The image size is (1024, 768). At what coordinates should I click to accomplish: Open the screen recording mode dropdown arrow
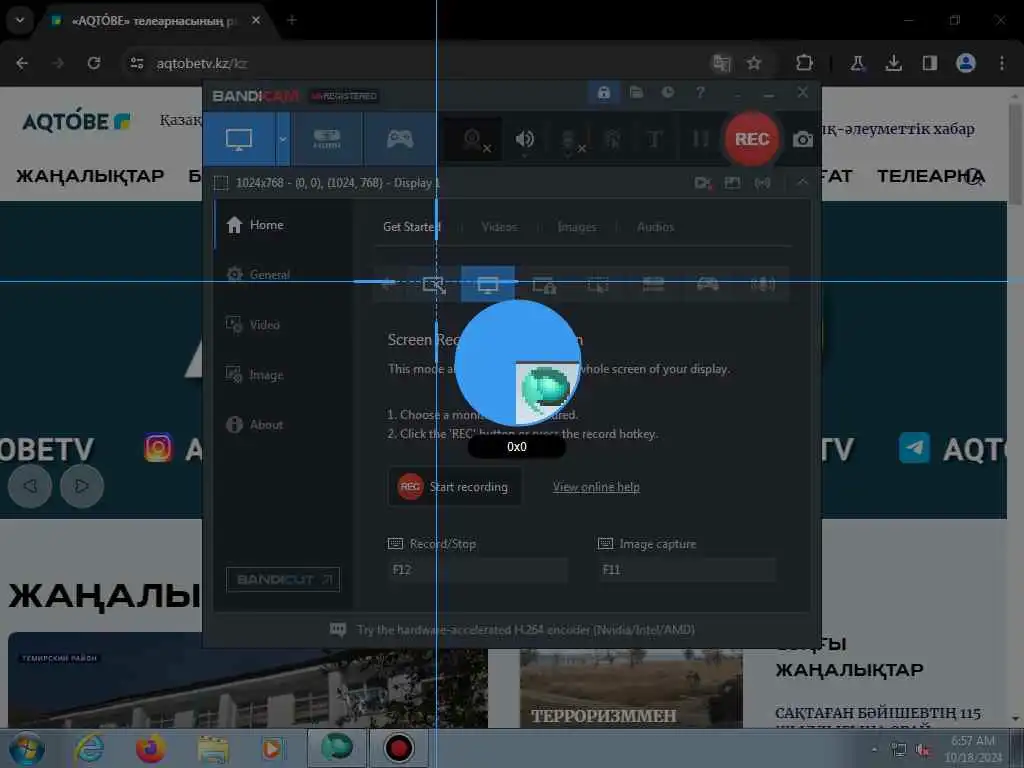[x=282, y=138]
